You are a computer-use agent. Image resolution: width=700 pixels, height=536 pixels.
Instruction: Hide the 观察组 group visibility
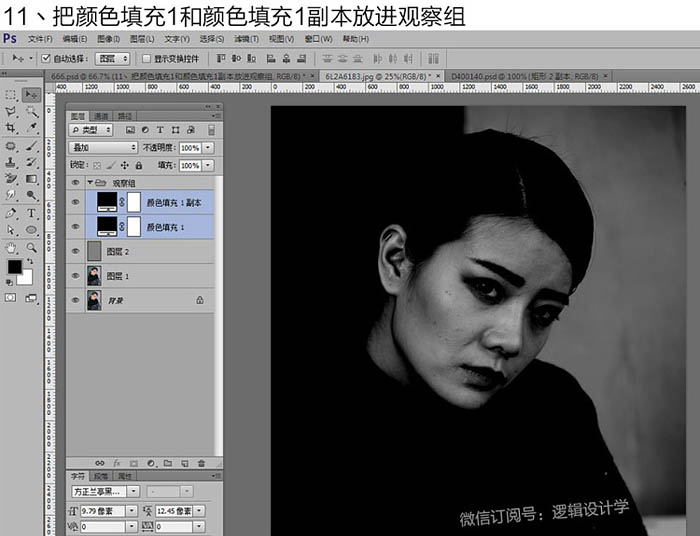[75, 183]
